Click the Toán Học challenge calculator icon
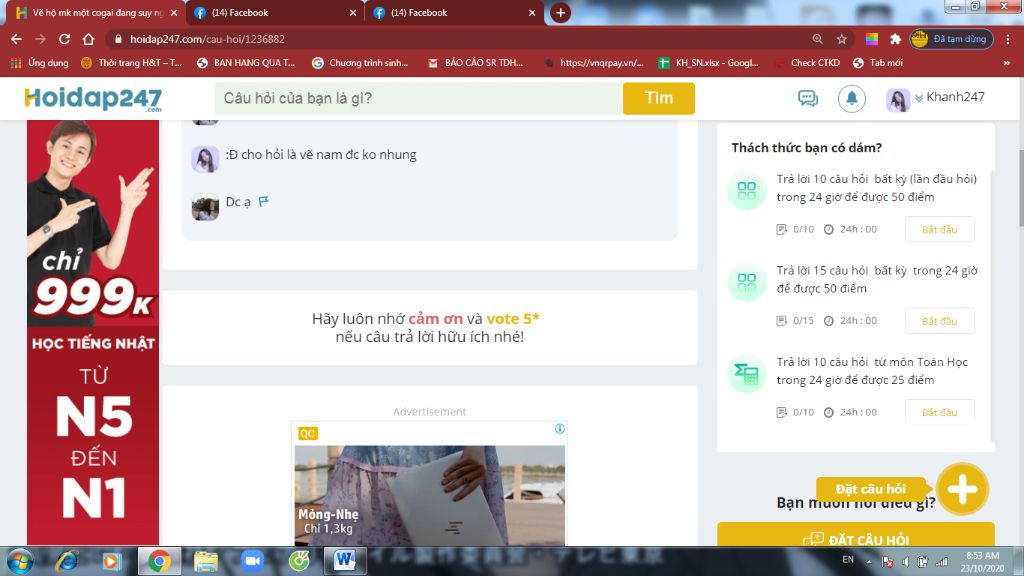 point(746,374)
